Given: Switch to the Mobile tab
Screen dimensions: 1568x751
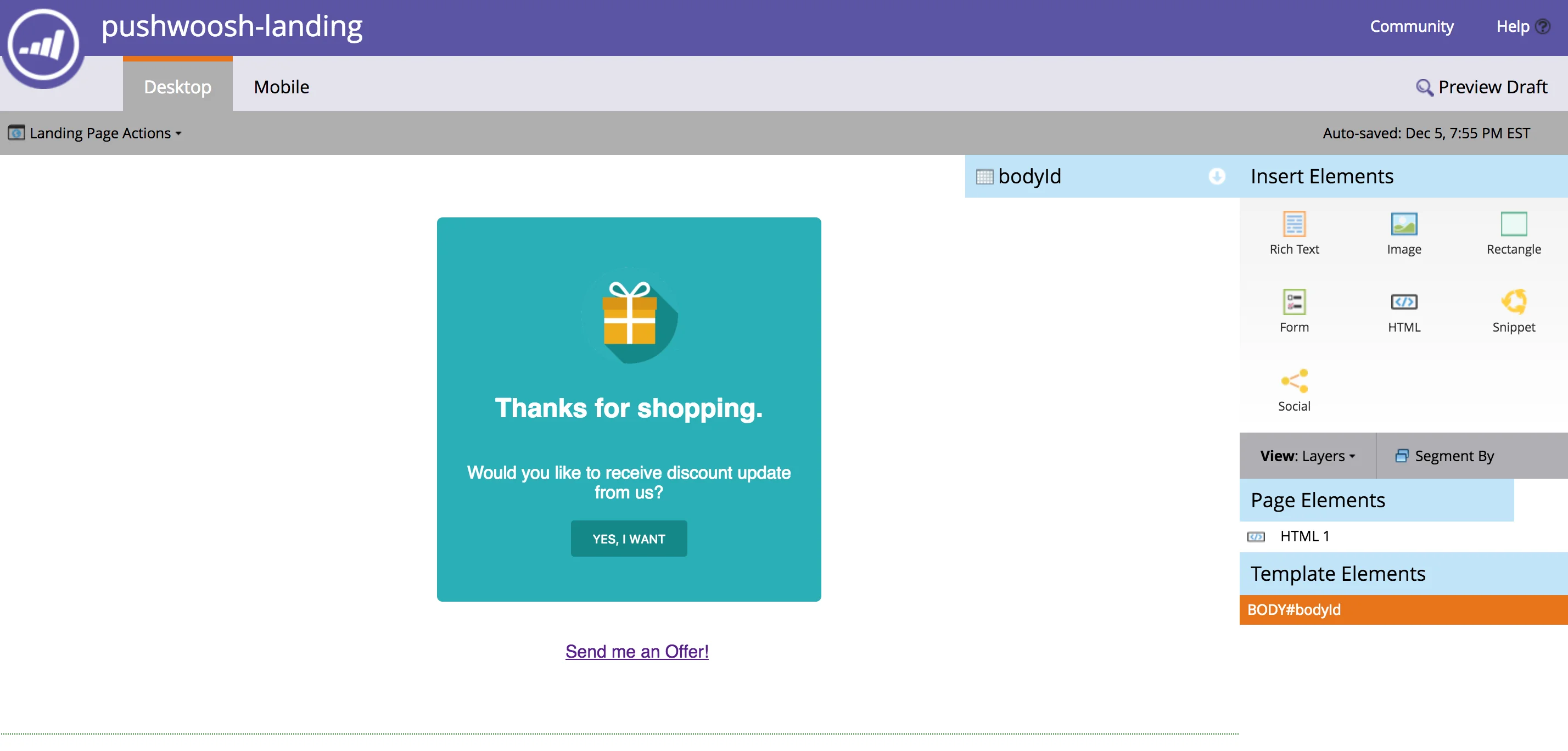Looking at the screenshot, I should [281, 87].
